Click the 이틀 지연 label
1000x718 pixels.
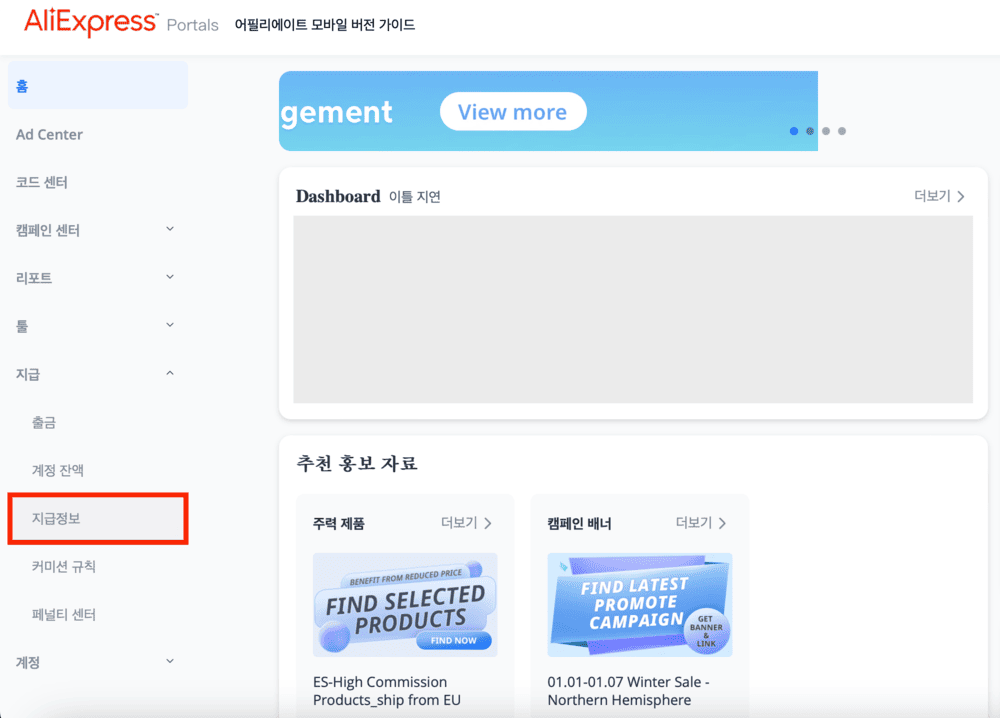[415, 196]
